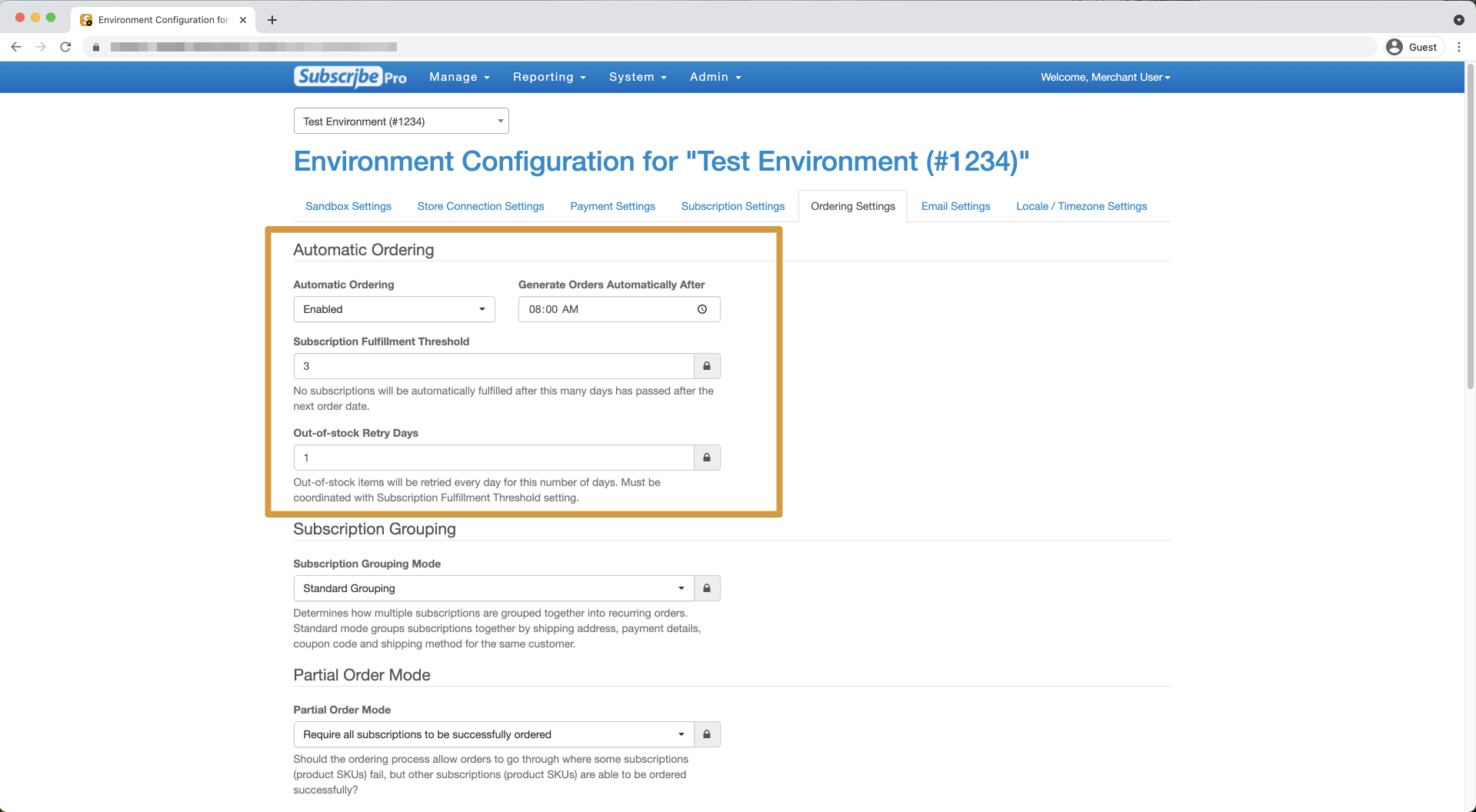
Task: Open the Admin menu
Action: click(715, 77)
